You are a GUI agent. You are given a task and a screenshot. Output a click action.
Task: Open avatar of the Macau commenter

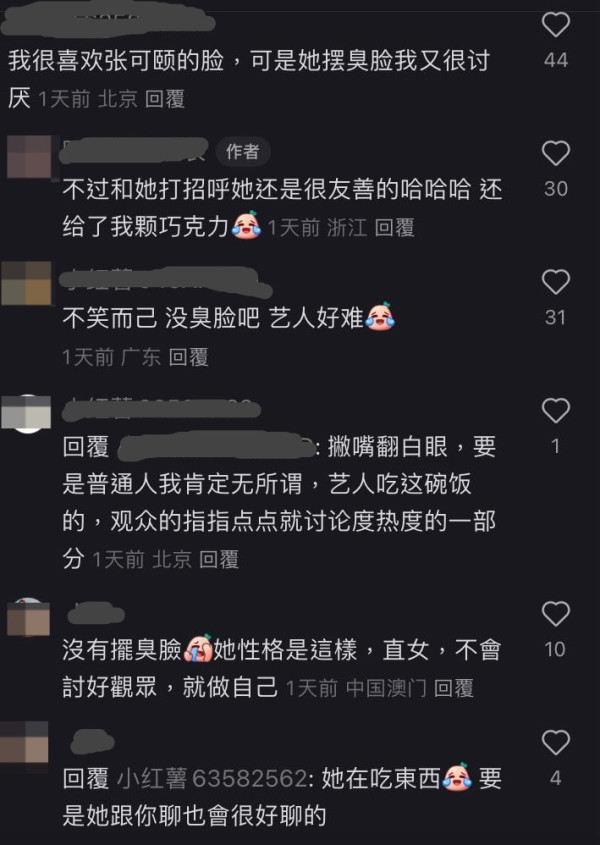(29, 618)
